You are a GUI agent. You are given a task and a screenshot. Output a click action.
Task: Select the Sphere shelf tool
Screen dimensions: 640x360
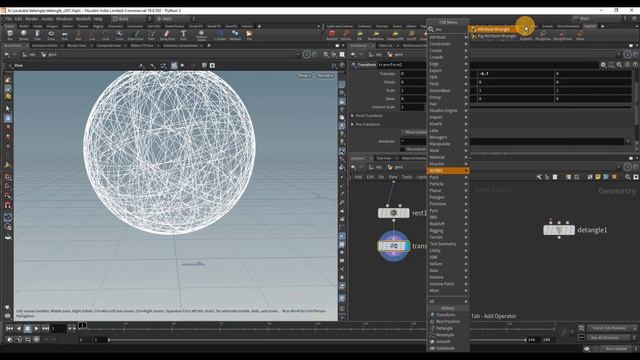(x=24, y=35)
